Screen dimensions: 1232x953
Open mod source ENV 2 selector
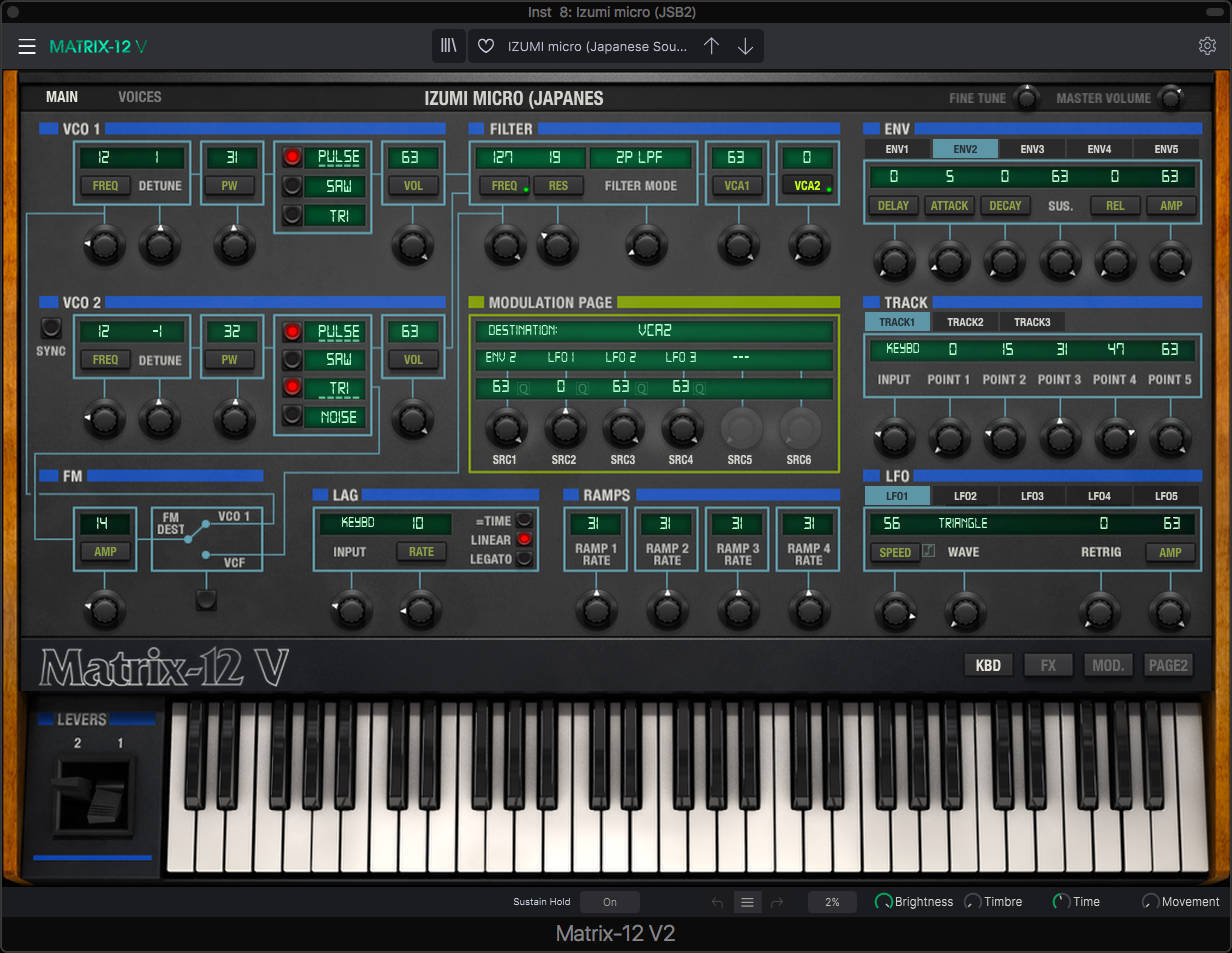point(501,358)
